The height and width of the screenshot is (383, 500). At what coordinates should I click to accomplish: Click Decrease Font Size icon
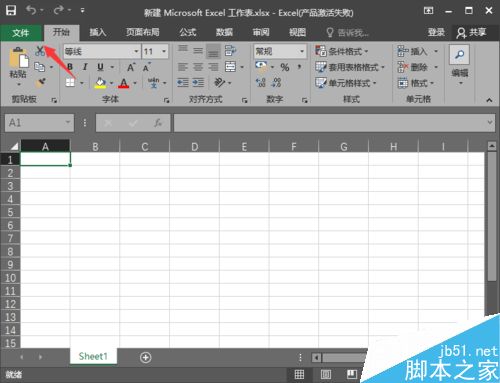[146, 67]
